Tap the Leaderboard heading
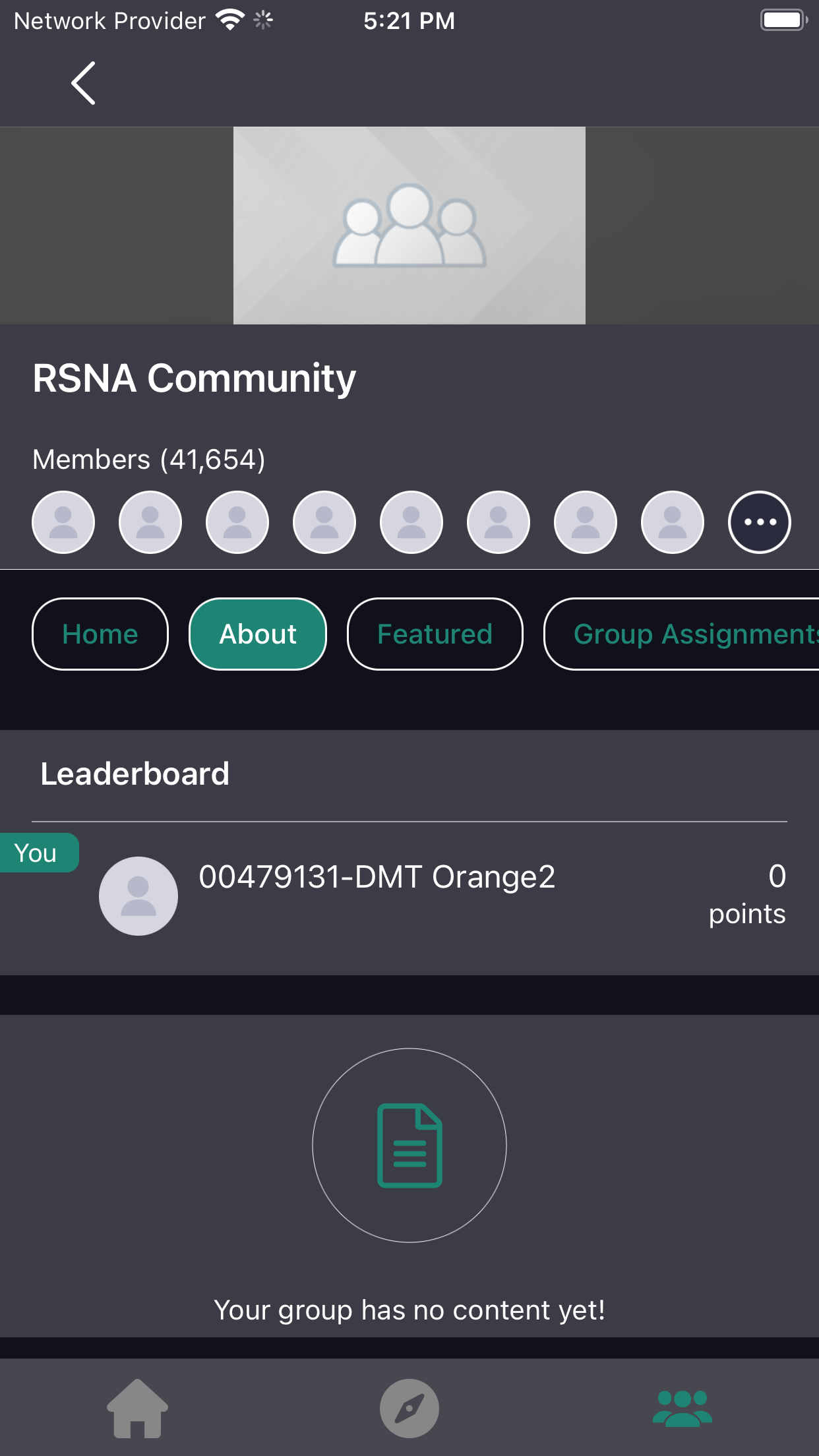The width and height of the screenshot is (819, 1456). [135, 774]
